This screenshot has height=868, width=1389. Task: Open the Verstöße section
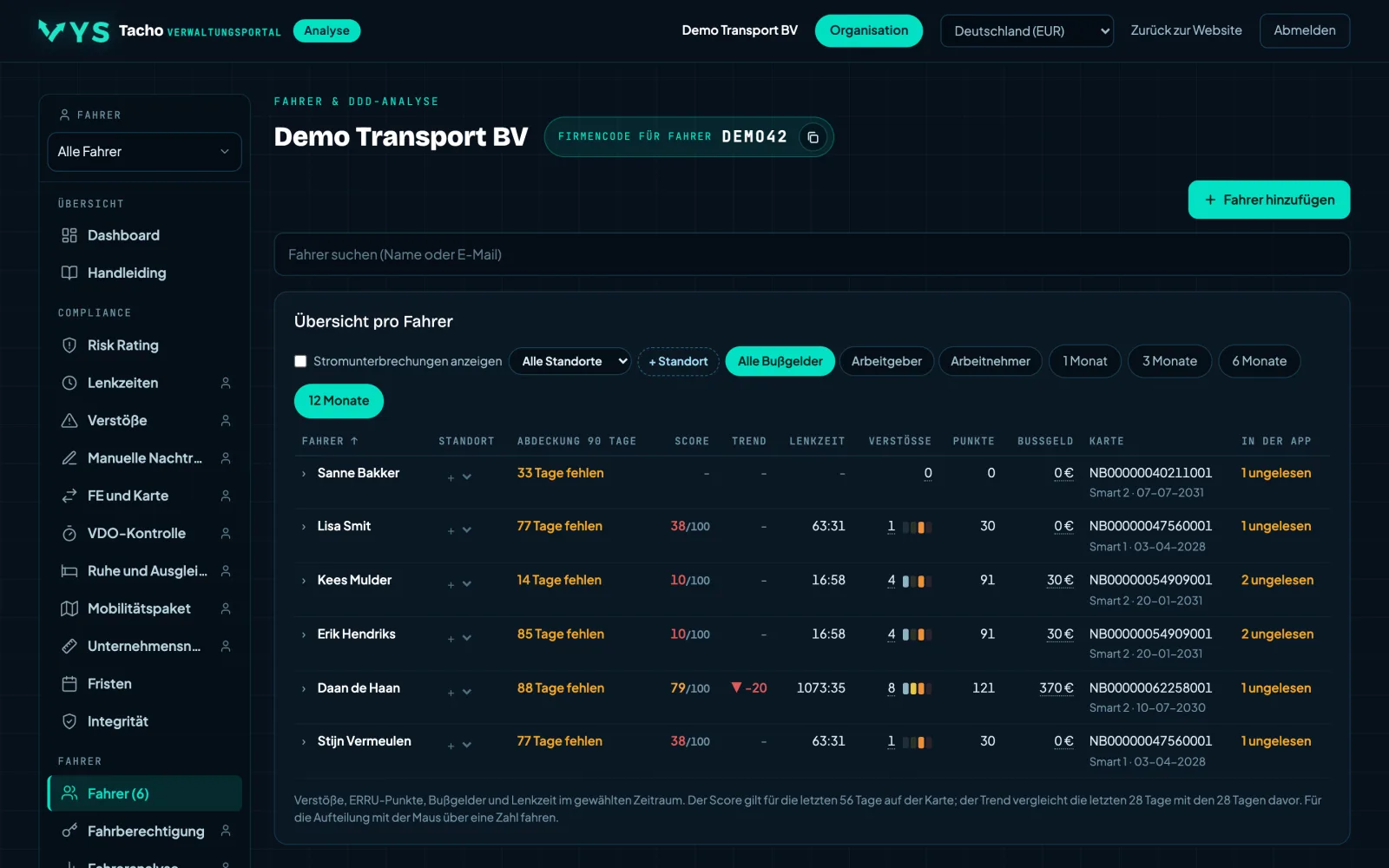[144, 420]
